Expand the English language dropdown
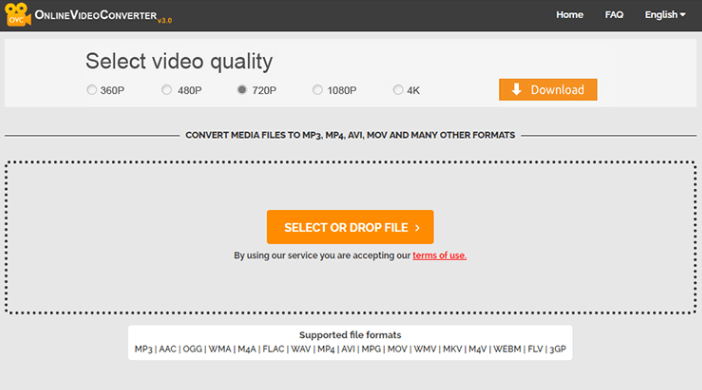This screenshot has width=702, height=390. [x=665, y=15]
